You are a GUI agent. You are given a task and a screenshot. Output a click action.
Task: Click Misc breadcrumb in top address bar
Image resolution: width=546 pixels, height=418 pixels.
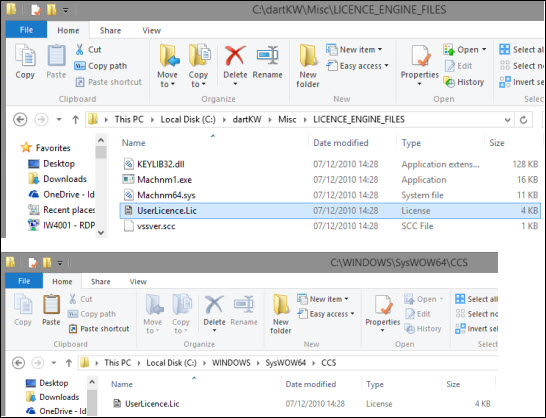tap(287, 119)
